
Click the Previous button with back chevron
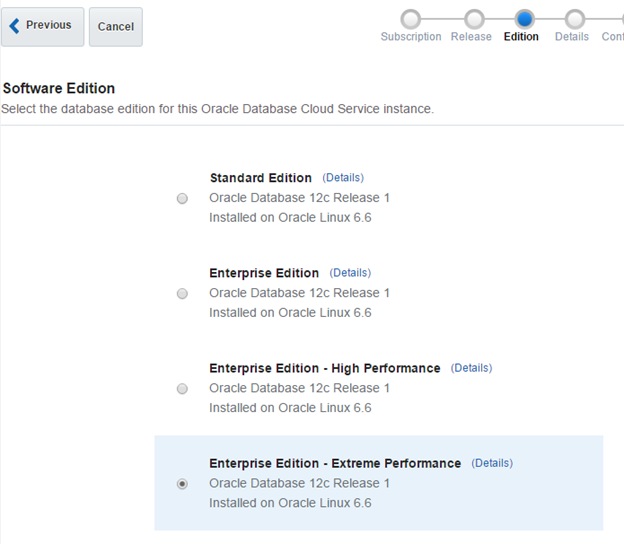click(42, 27)
